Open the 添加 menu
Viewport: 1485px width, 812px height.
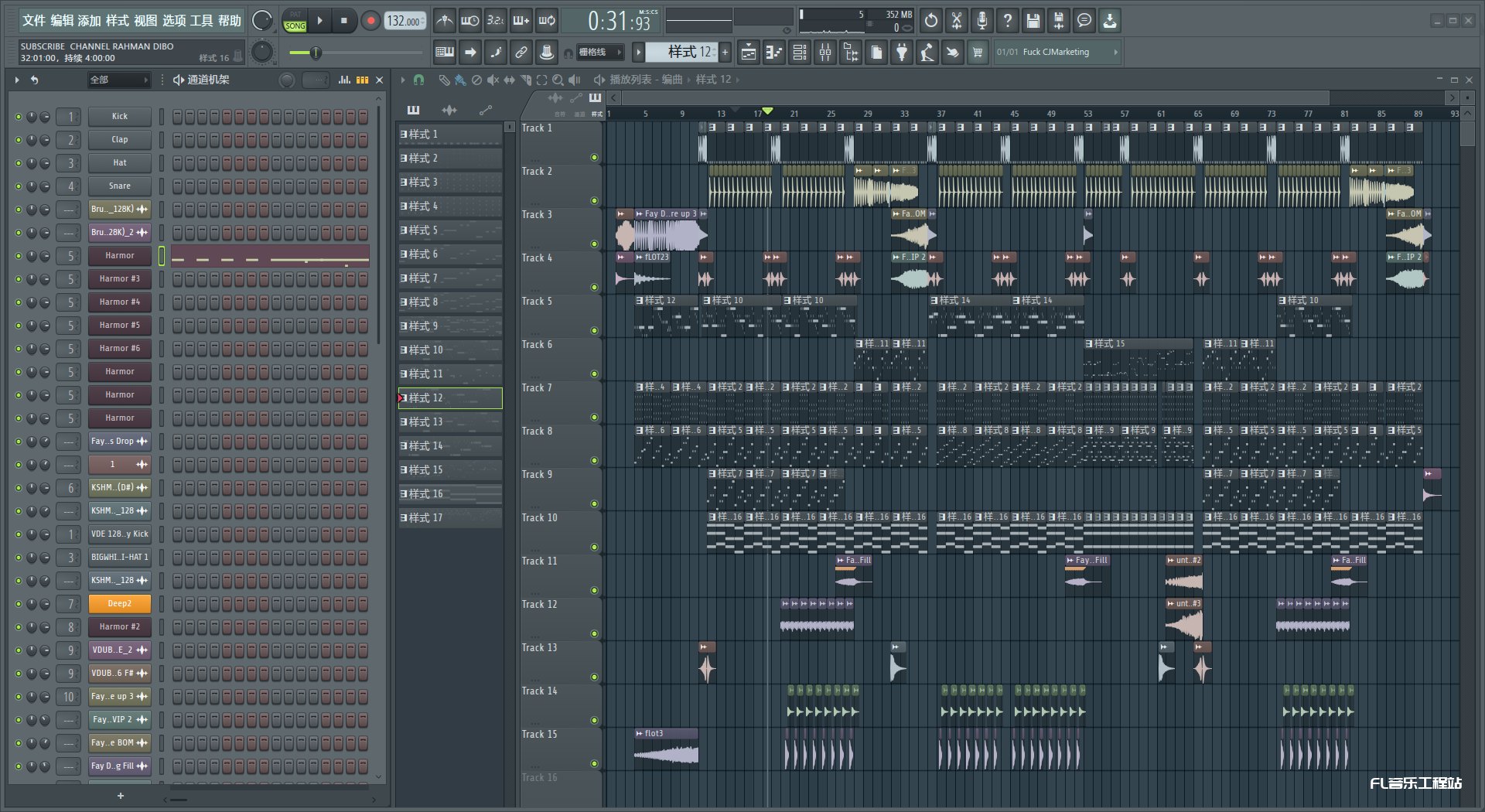[x=90, y=21]
